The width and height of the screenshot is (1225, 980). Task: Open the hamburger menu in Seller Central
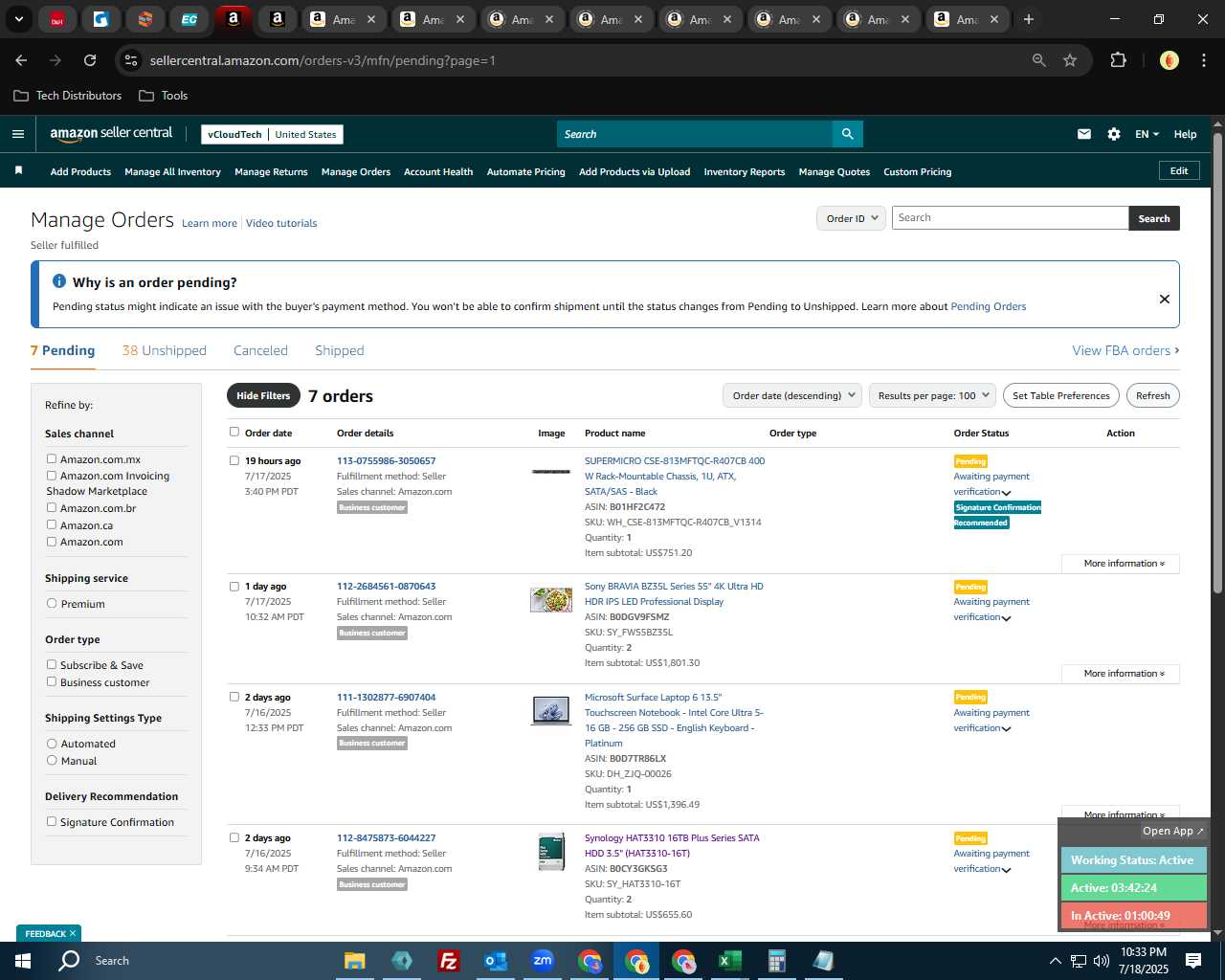click(x=17, y=134)
